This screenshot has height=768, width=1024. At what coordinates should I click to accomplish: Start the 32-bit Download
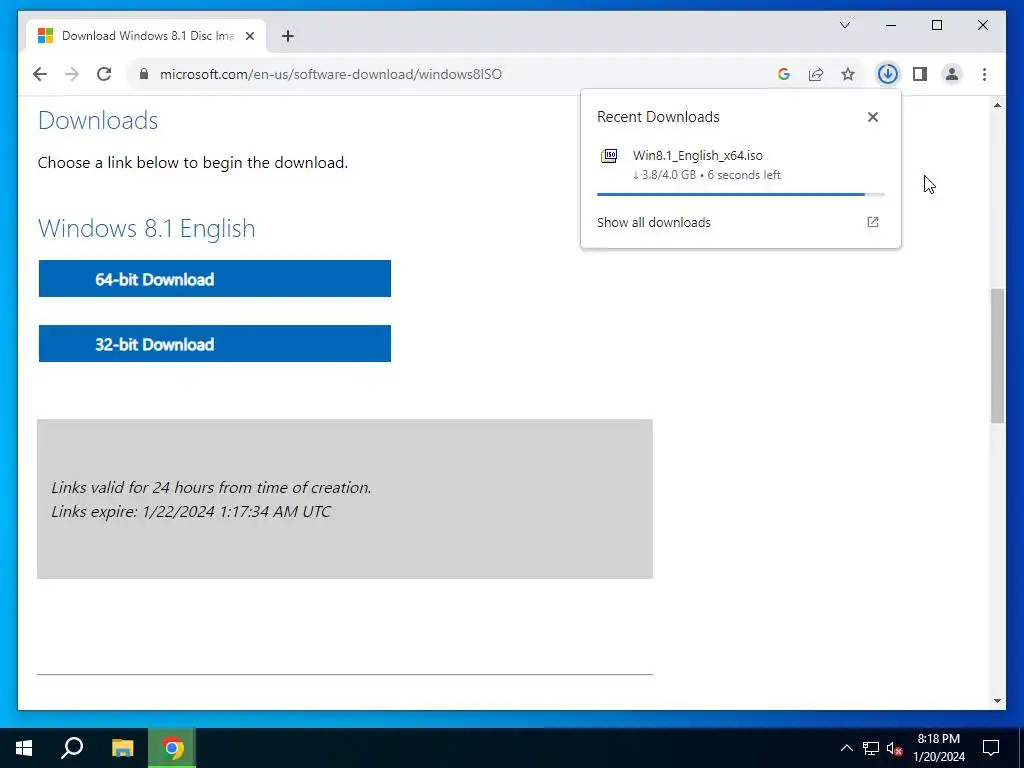tap(215, 344)
